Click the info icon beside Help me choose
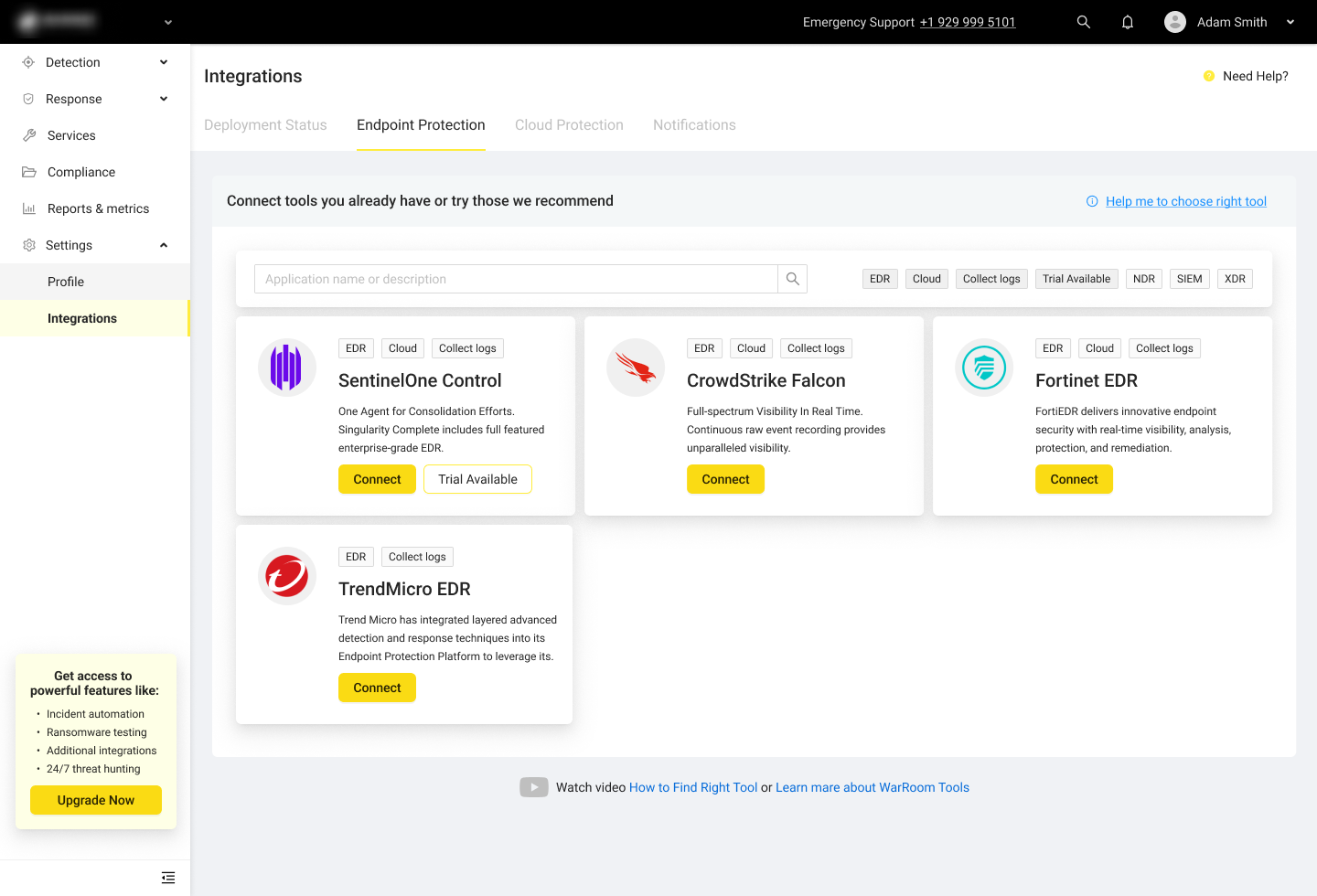 (1092, 201)
